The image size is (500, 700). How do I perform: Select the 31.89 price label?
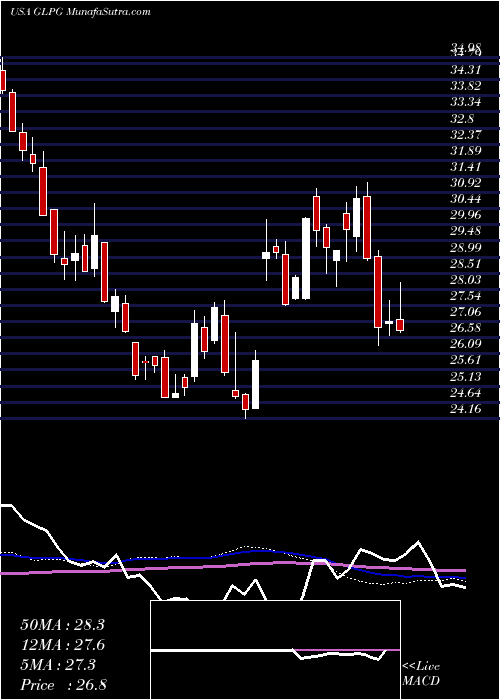click(466, 150)
